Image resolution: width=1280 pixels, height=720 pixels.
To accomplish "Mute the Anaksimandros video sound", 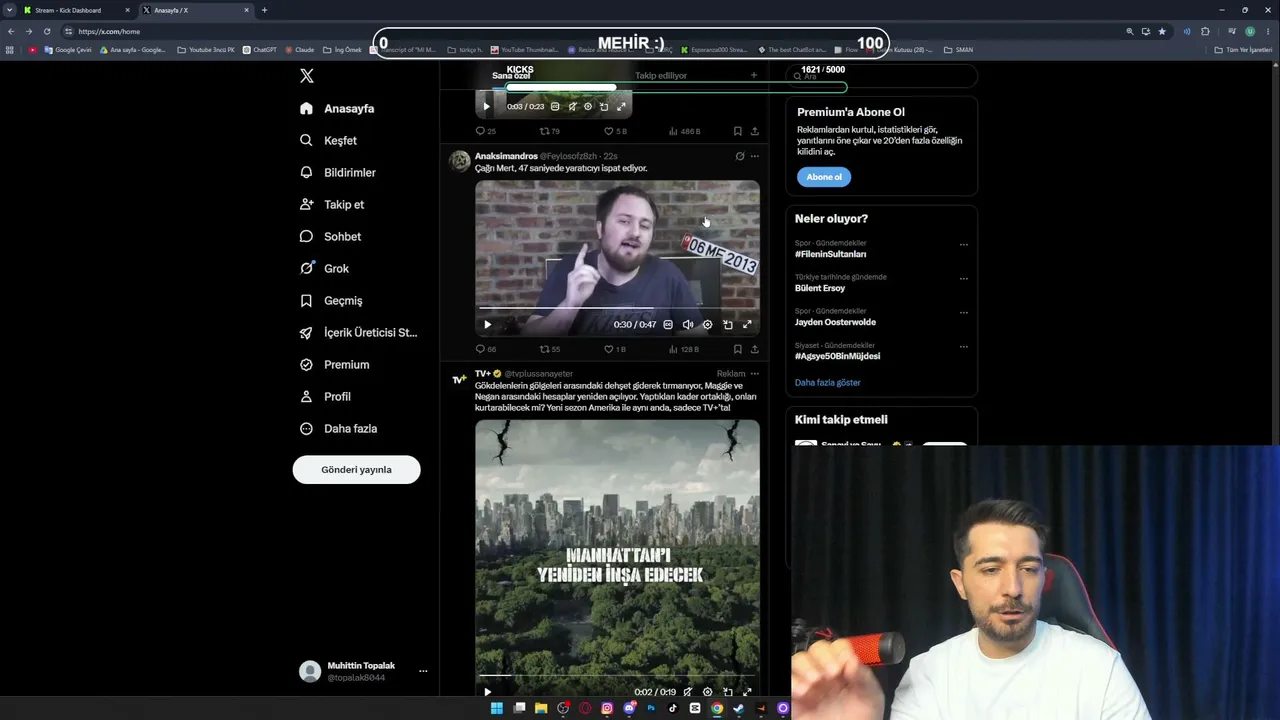I will point(688,324).
